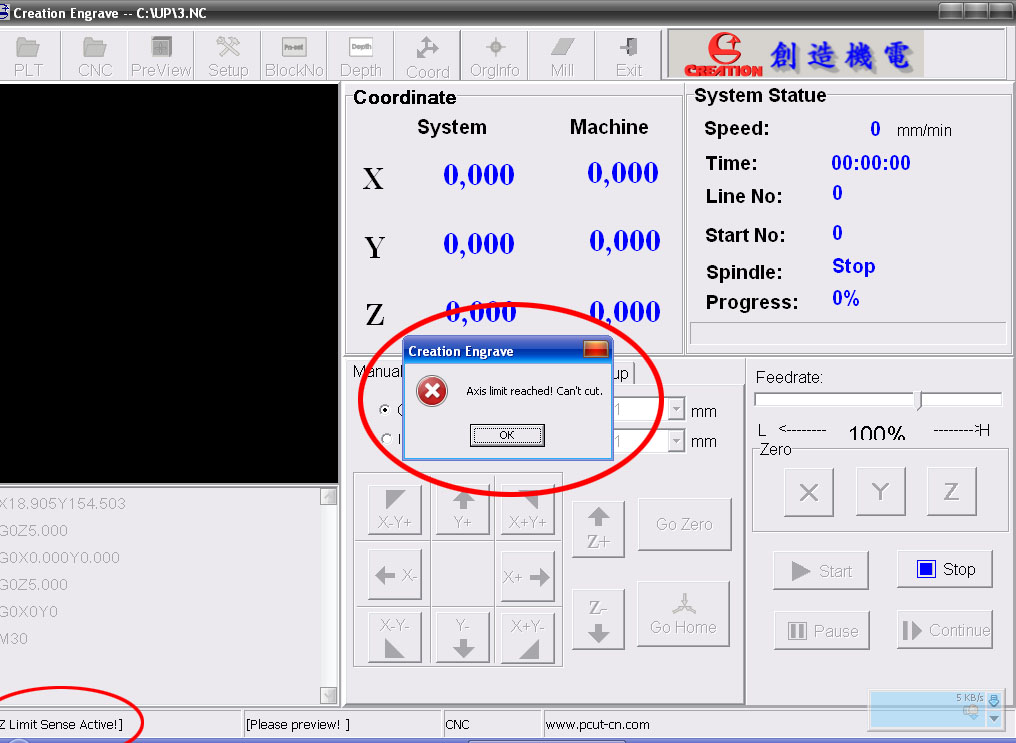Expand the lower mm dropdown arrow
1016x743 pixels.
676,440
